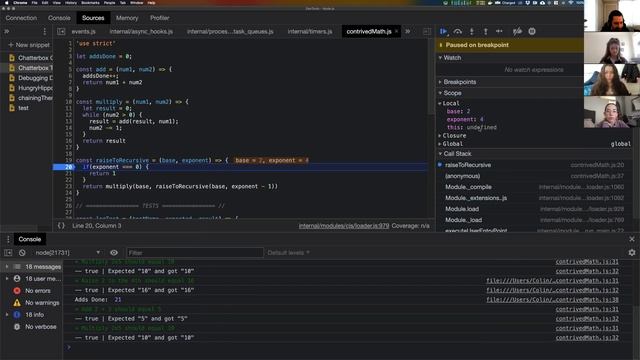The width and height of the screenshot is (640, 360).
Task: Toggle breakpoint on line number 23
Action: pyautogui.click(x=68, y=186)
